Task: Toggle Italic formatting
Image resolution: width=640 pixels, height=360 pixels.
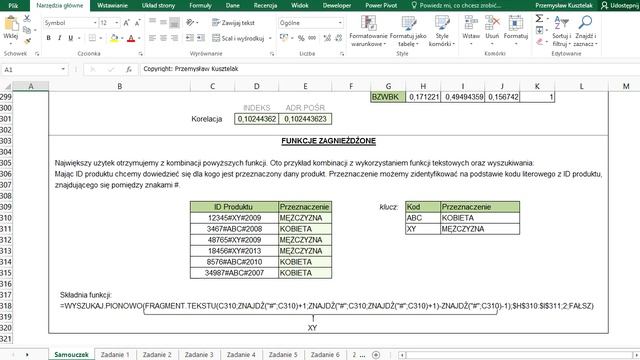Action: click(60, 38)
